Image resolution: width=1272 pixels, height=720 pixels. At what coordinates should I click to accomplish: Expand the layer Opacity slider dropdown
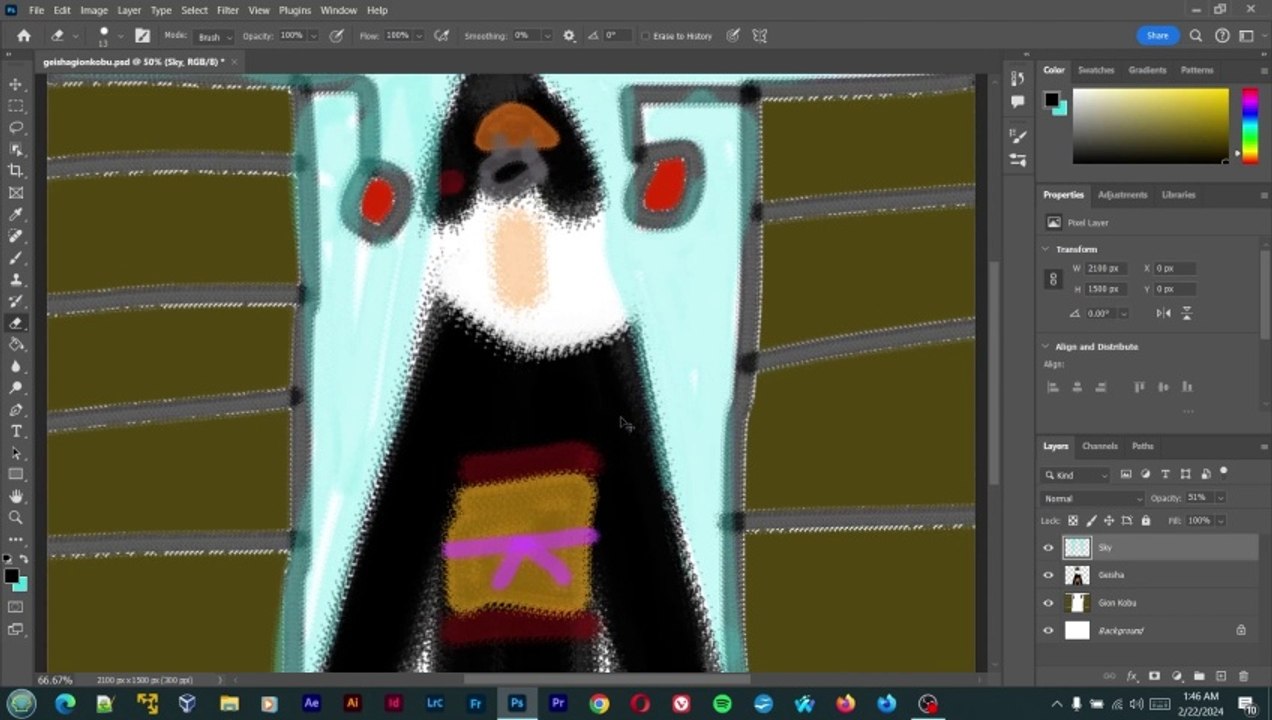pyautogui.click(x=1221, y=498)
